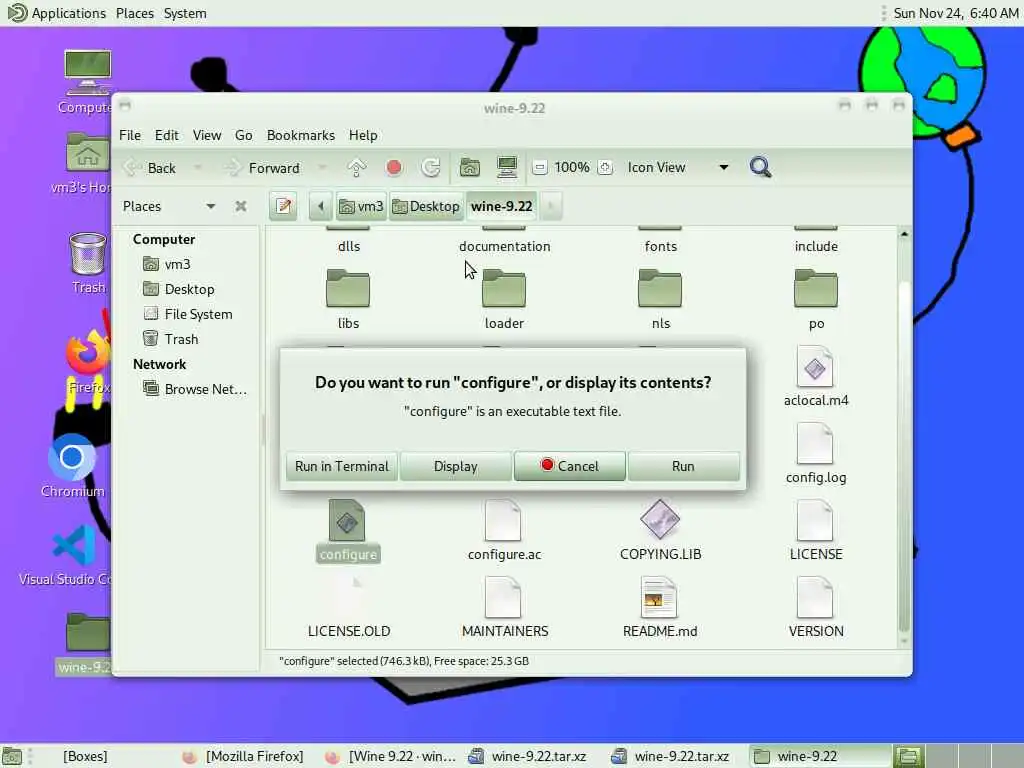Select README.md file icon
Viewport: 1024px width, 768px height.
coord(658,598)
